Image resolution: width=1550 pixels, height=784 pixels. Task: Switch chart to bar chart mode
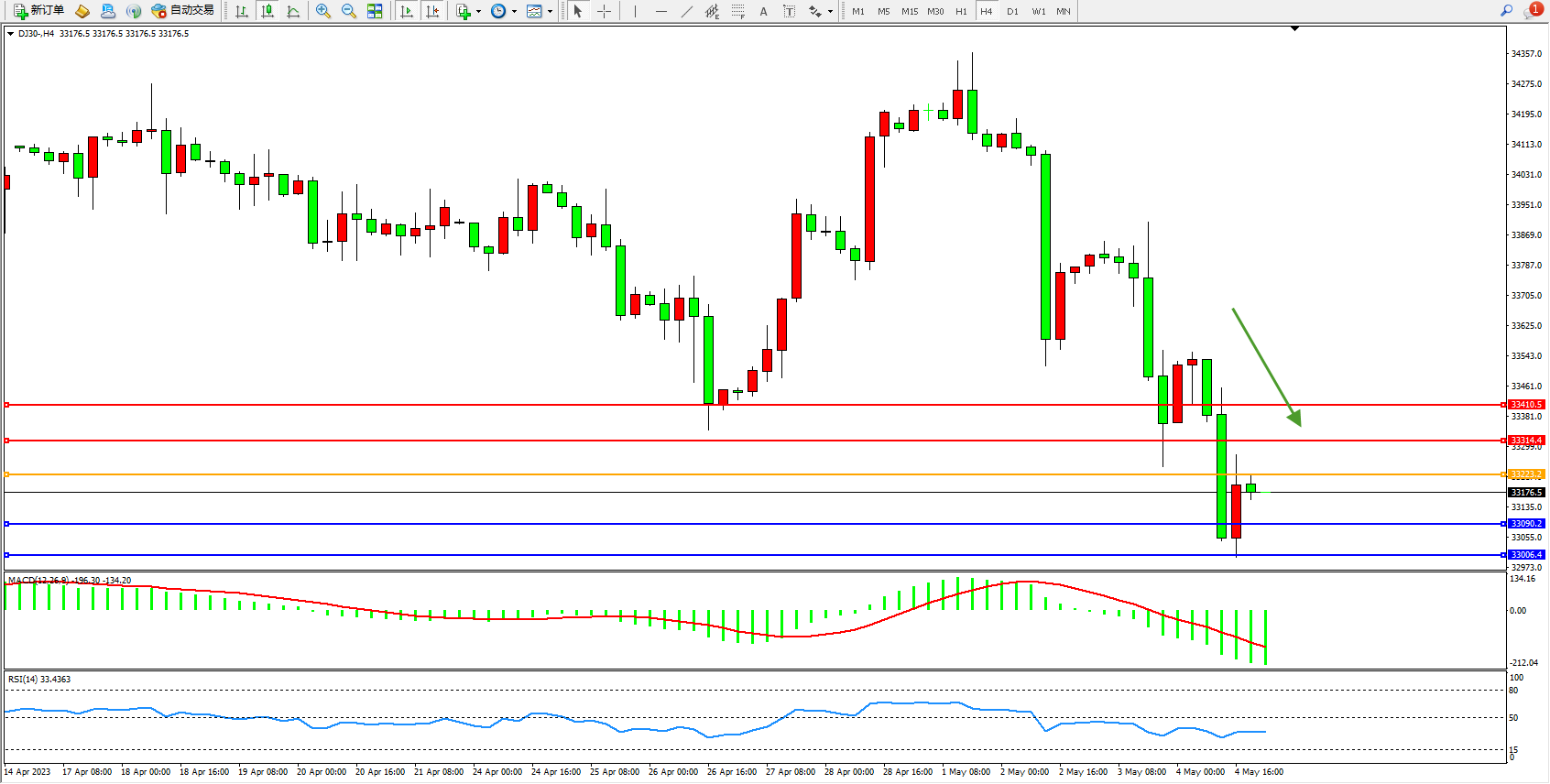(242, 11)
